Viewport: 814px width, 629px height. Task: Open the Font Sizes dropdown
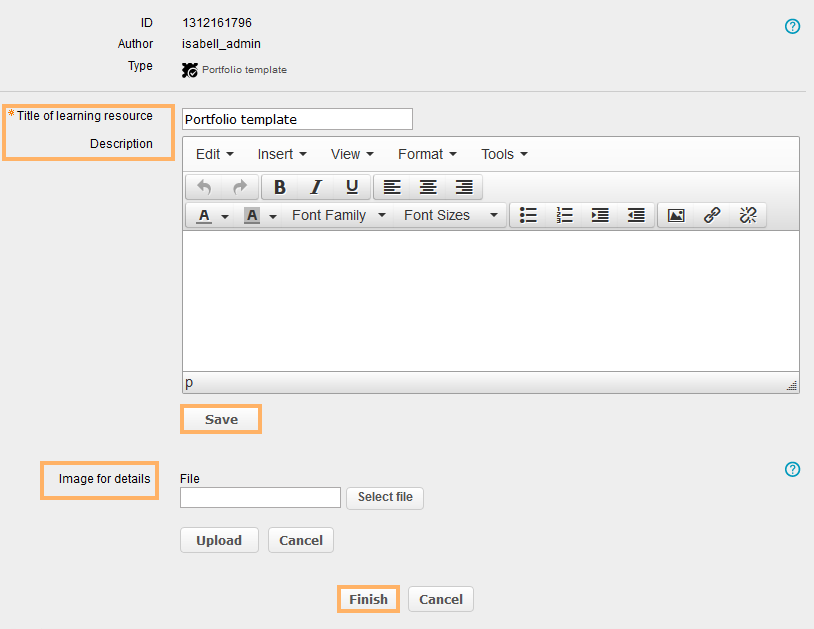pos(450,215)
